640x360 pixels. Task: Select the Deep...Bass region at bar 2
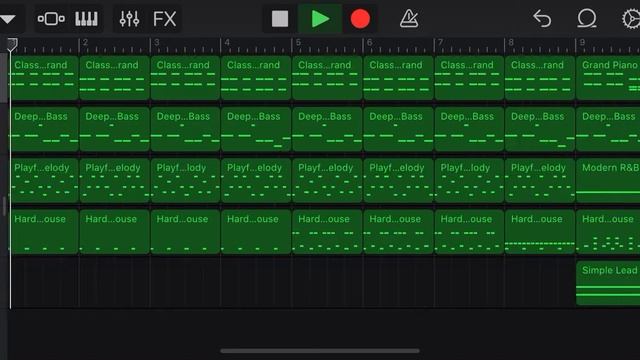114,129
